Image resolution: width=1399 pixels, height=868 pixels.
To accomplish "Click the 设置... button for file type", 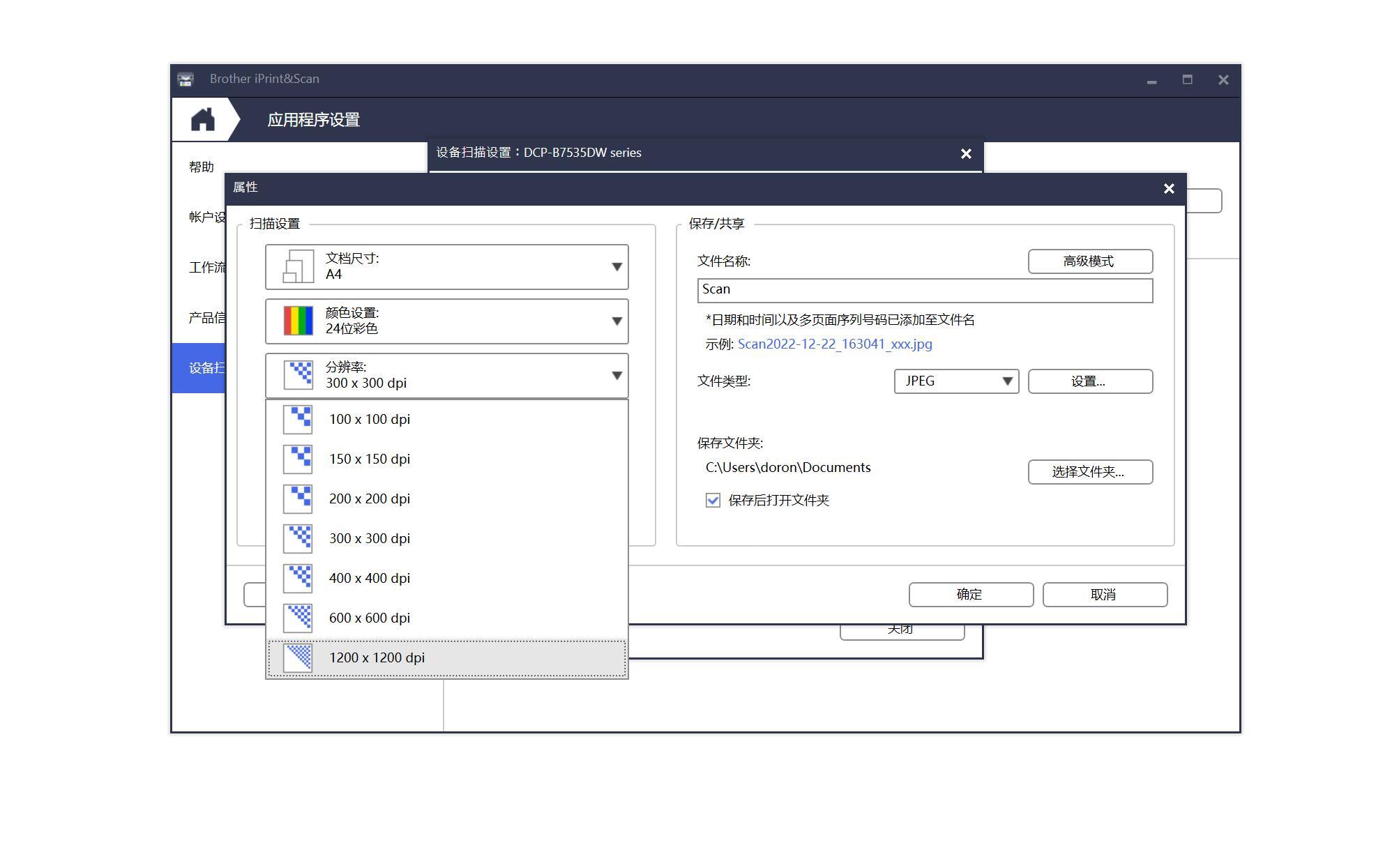I will (1090, 381).
